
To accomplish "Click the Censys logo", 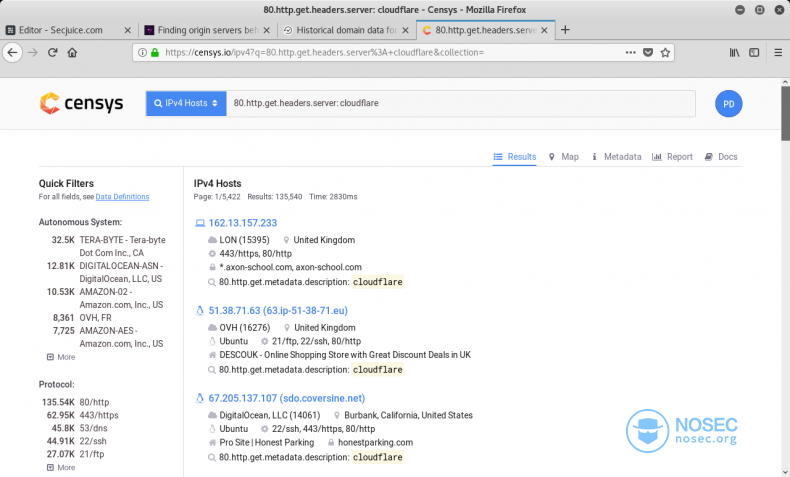I will [81, 103].
